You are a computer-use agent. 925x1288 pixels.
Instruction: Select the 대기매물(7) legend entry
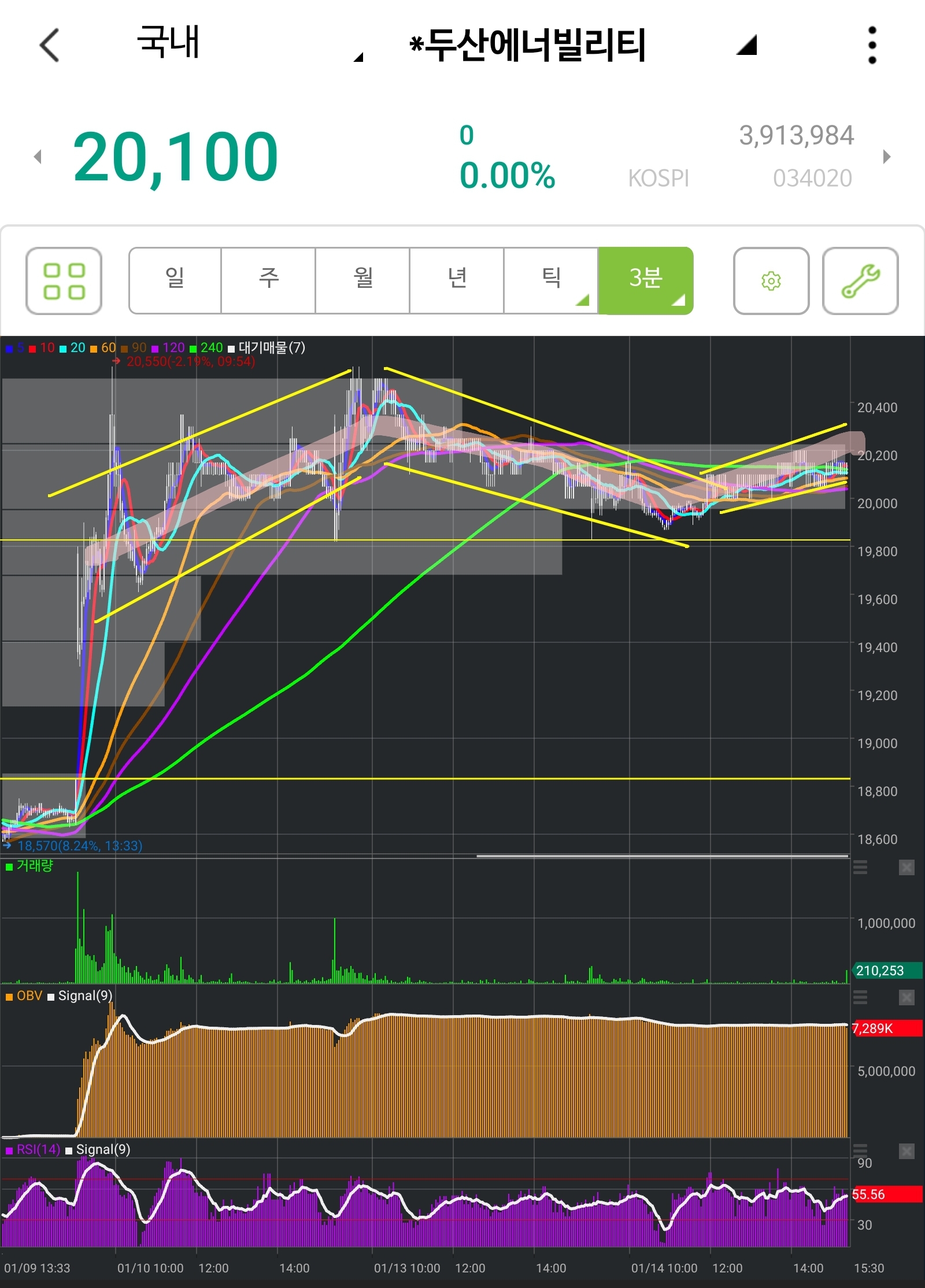click(x=267, y=347)
